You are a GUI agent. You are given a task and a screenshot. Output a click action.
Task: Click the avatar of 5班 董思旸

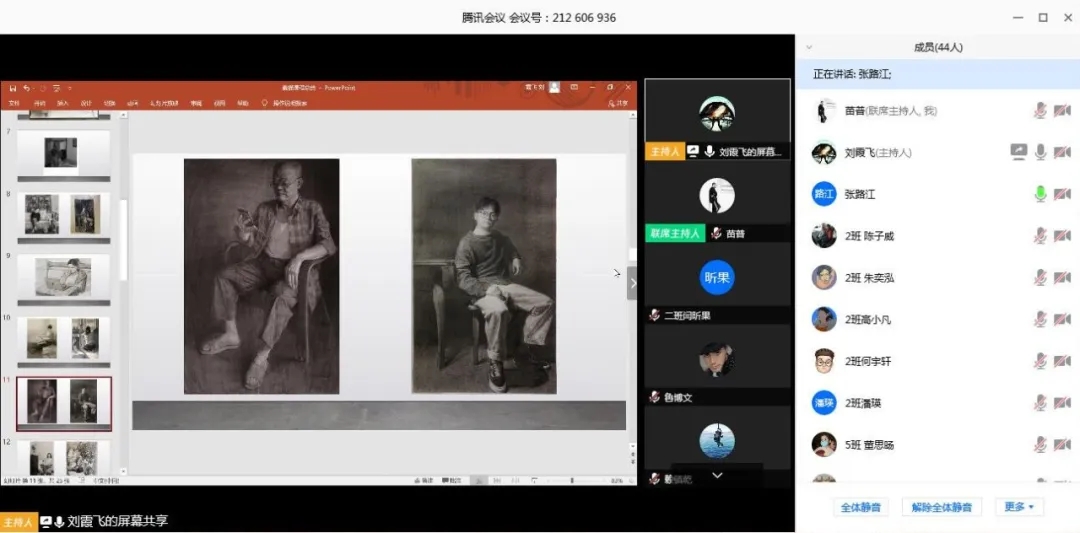(x=824, y=445)
